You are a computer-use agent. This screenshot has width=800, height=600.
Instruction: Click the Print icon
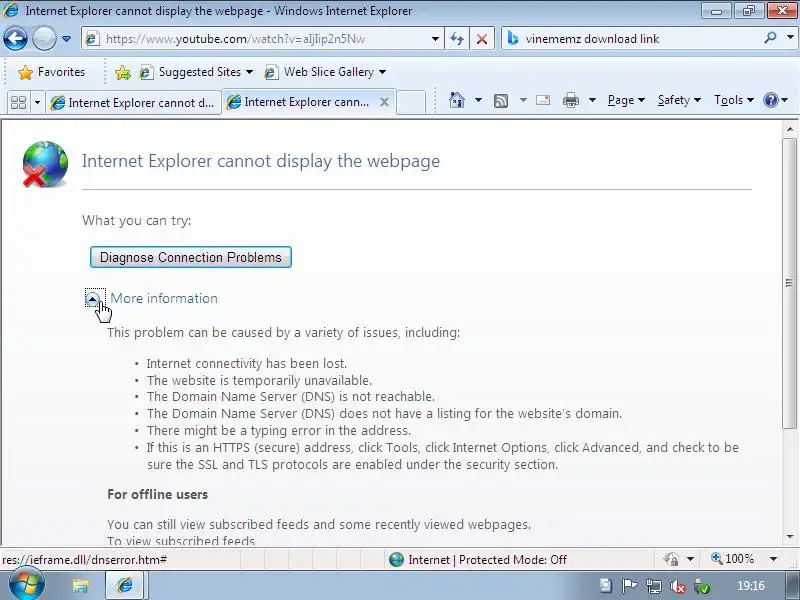point(570,100)
